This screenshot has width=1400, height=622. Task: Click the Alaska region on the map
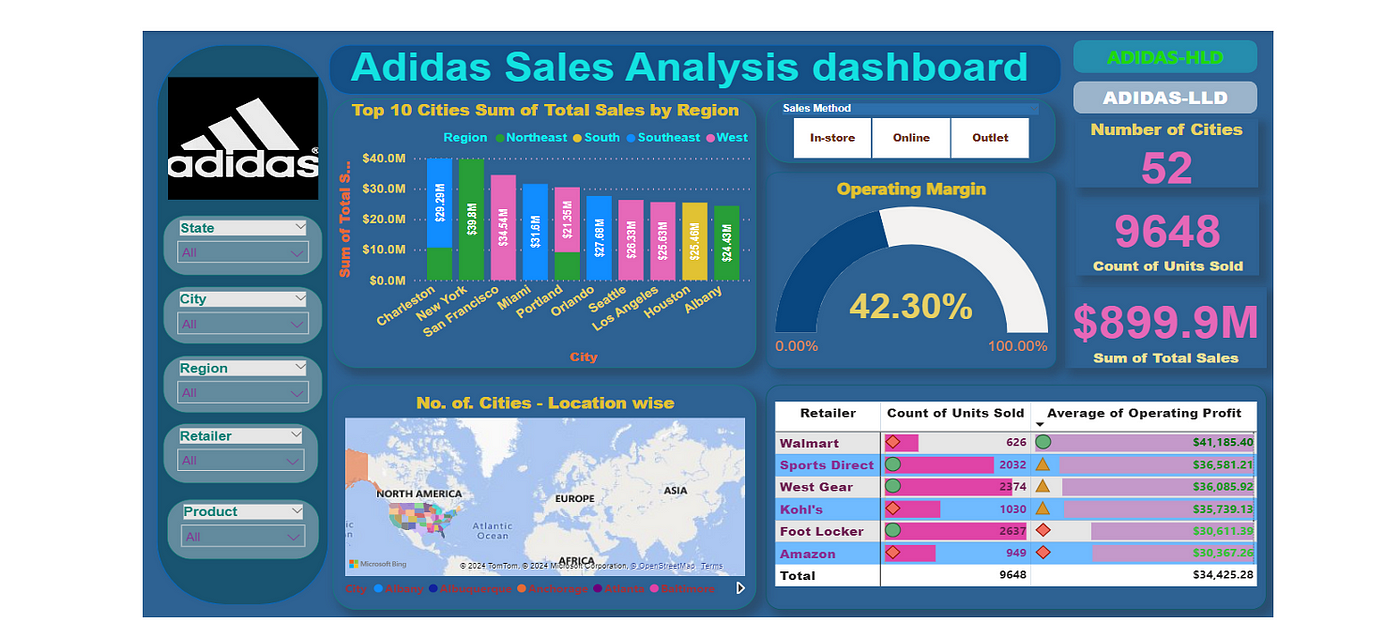[357, 467]
